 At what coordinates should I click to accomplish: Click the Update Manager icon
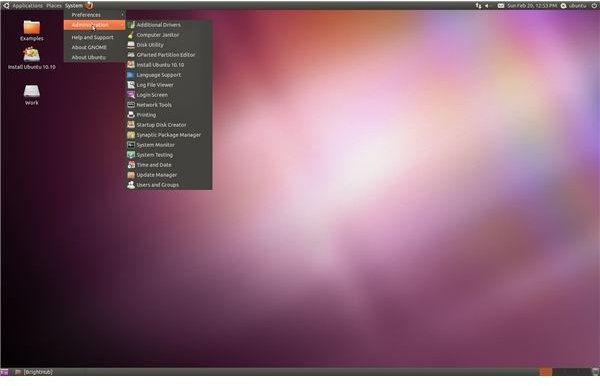131,175
